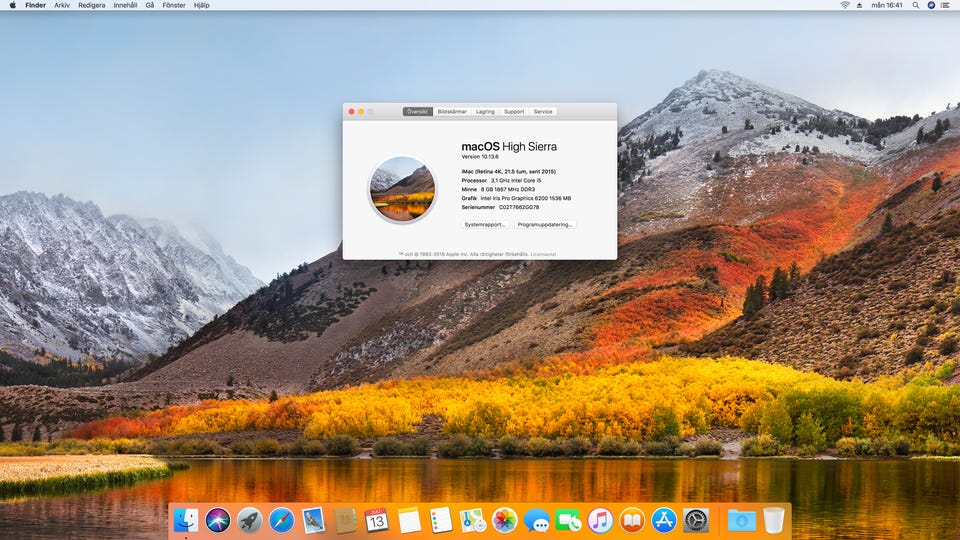Open the Downloads folder in Dock
The image size is (960, 540).
[x=741, y=520]
